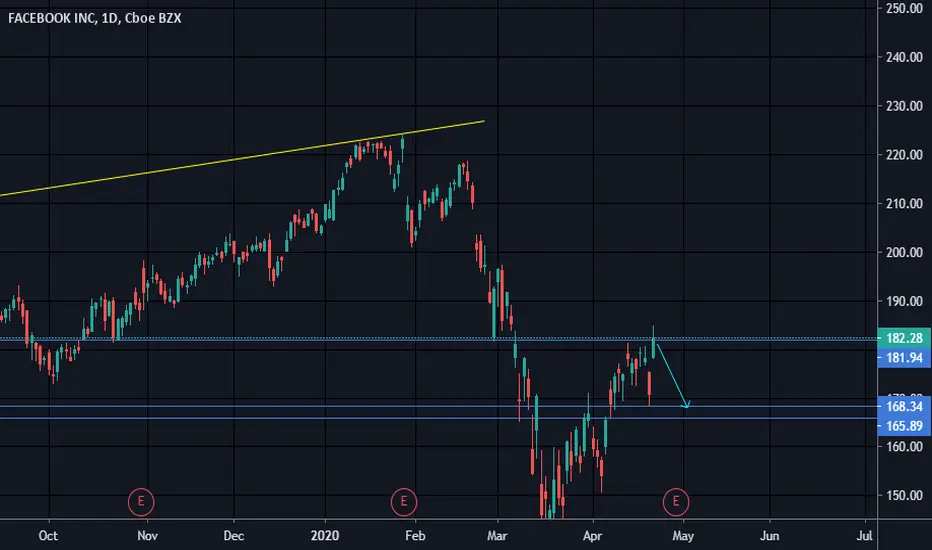Select the blue 165.89 price label
Screen dimensions: 932x550
coord(904,426)
